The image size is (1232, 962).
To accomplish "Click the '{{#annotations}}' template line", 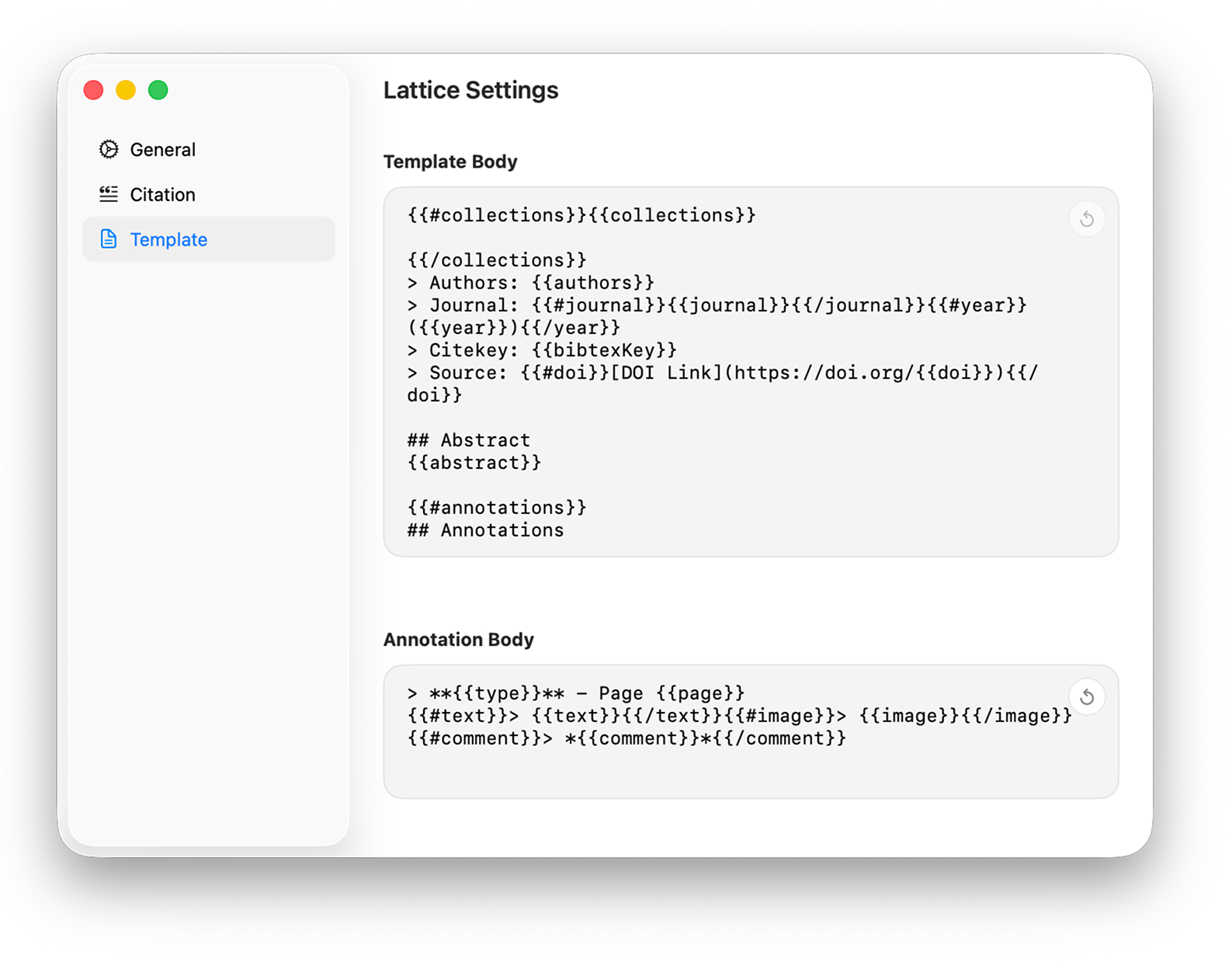I will (x=497, y=508).
